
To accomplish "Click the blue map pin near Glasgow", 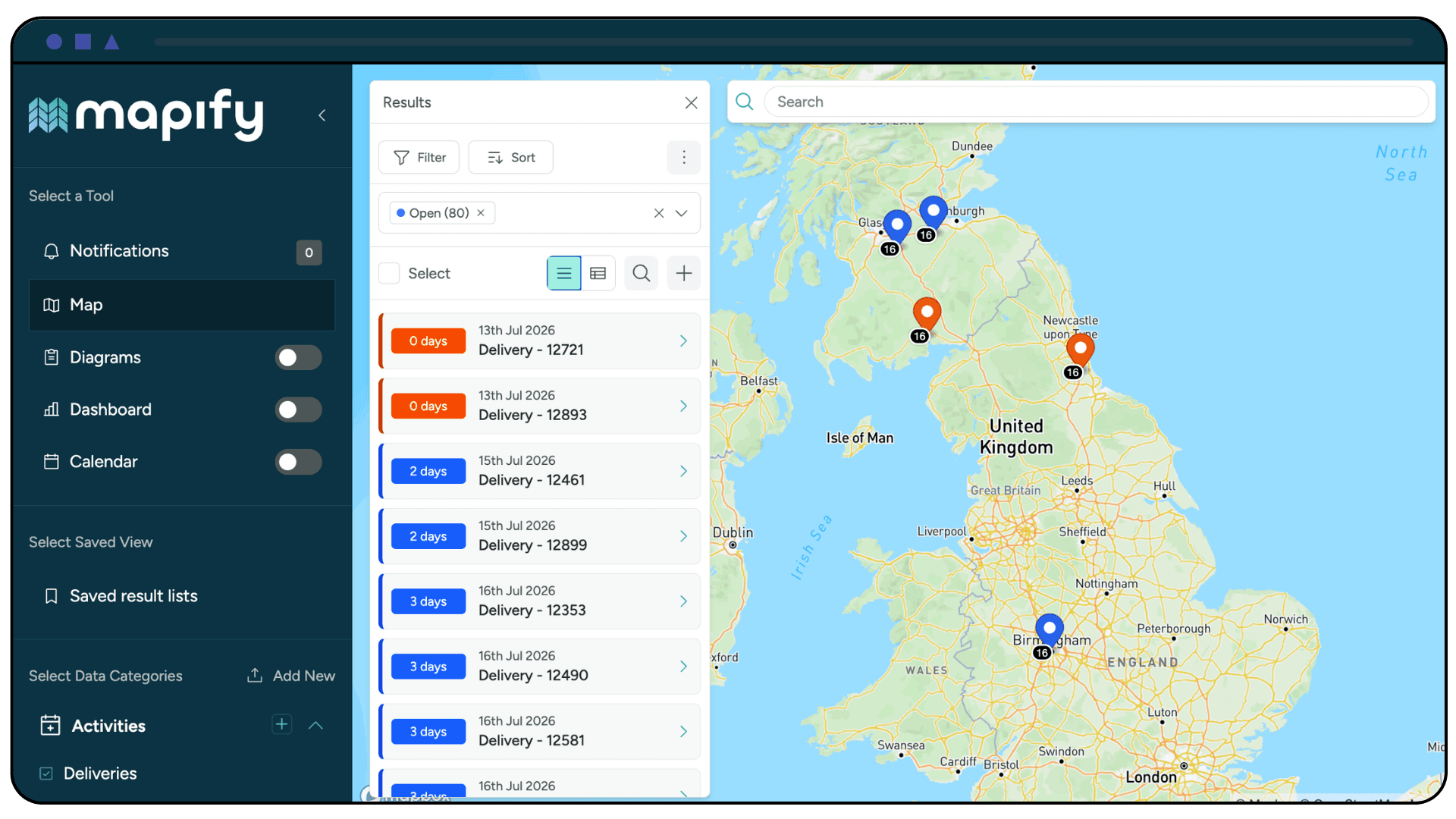I will click(x=897, y=225).
